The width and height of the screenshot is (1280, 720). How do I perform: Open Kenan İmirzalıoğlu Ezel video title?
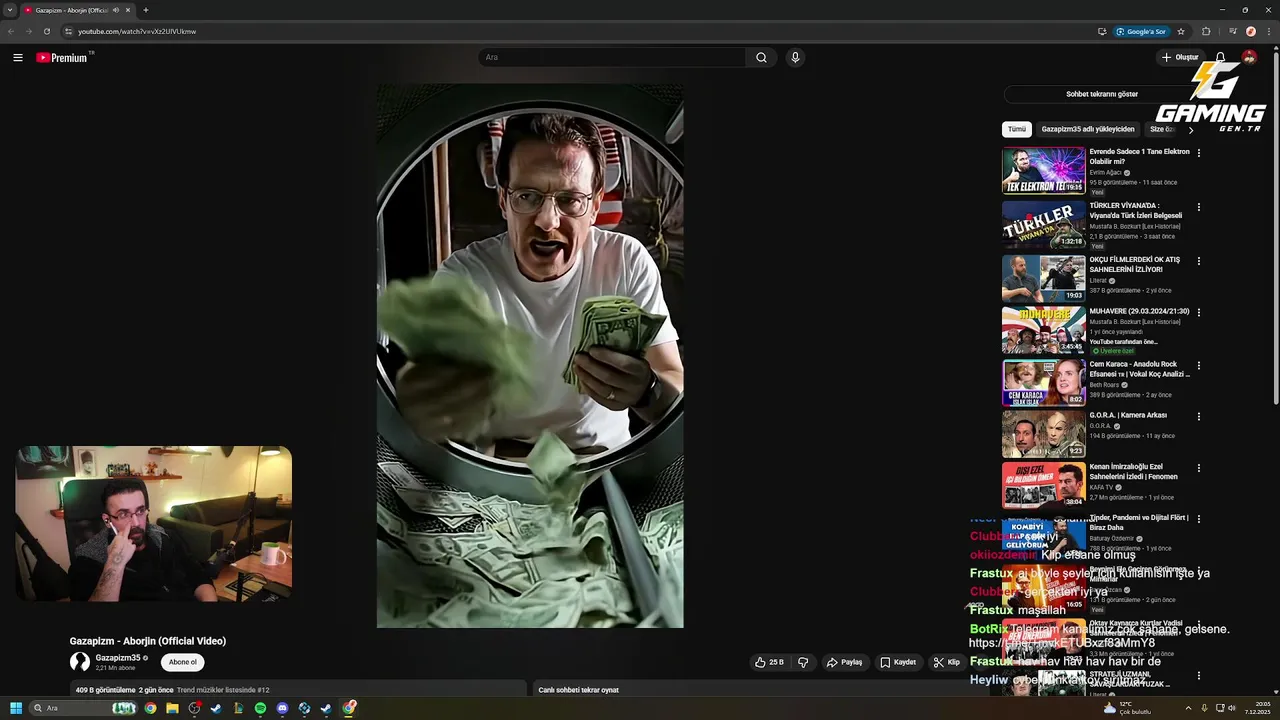(1133, 471)
